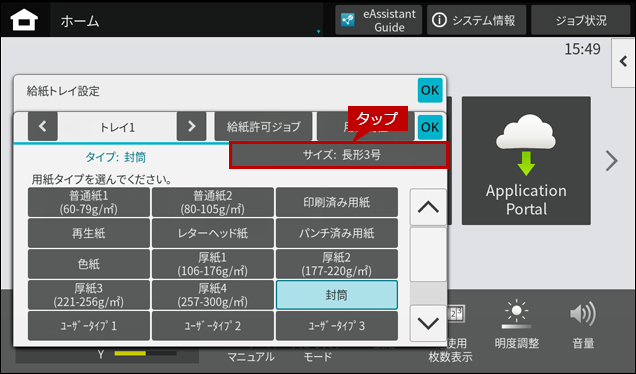This screenshot has height=374, width=636.
Task: Collapse the side panel arrow near the clock
Action: pos(623,62)
